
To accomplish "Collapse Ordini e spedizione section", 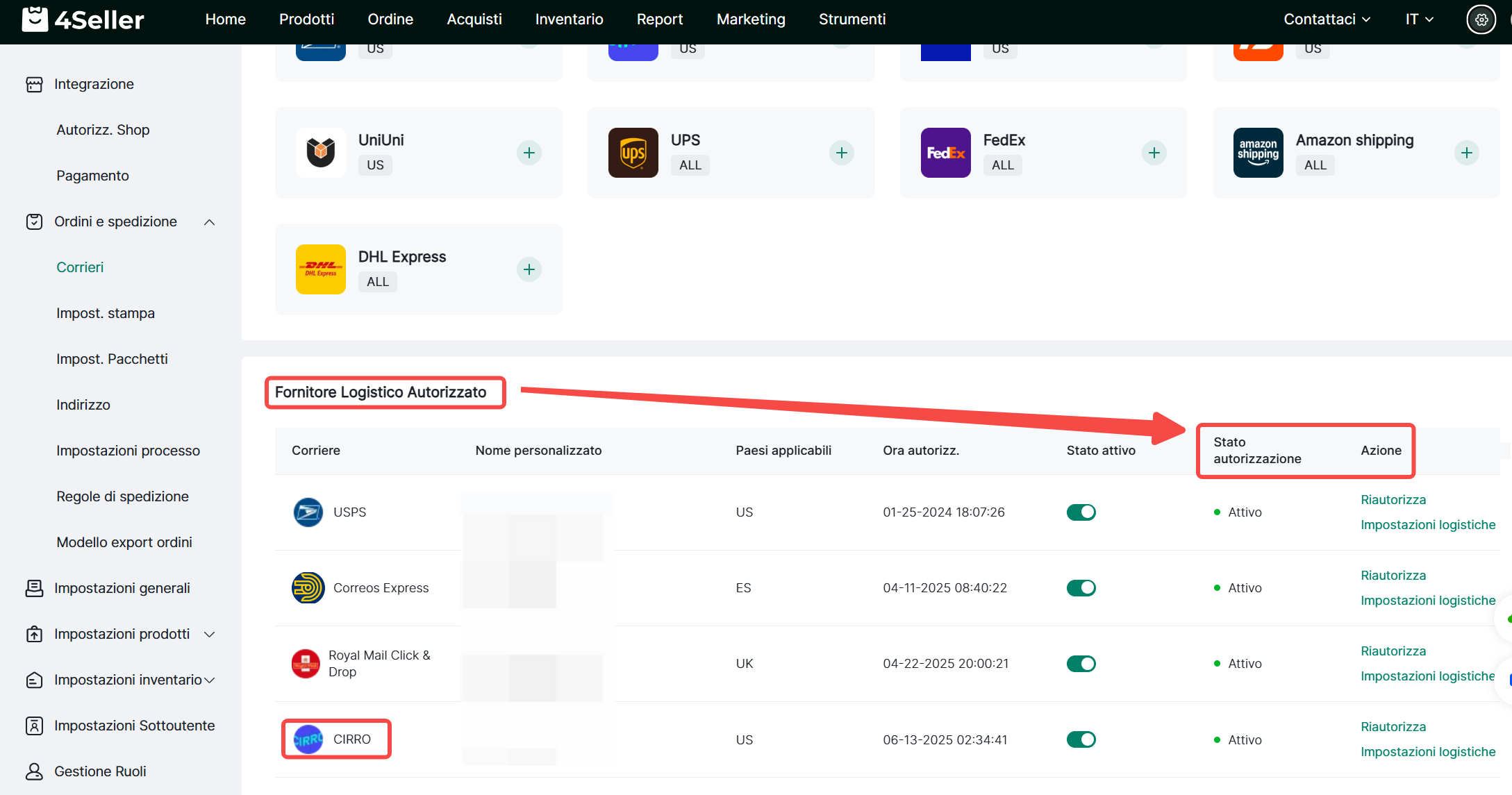I will [x=209, y=222].
